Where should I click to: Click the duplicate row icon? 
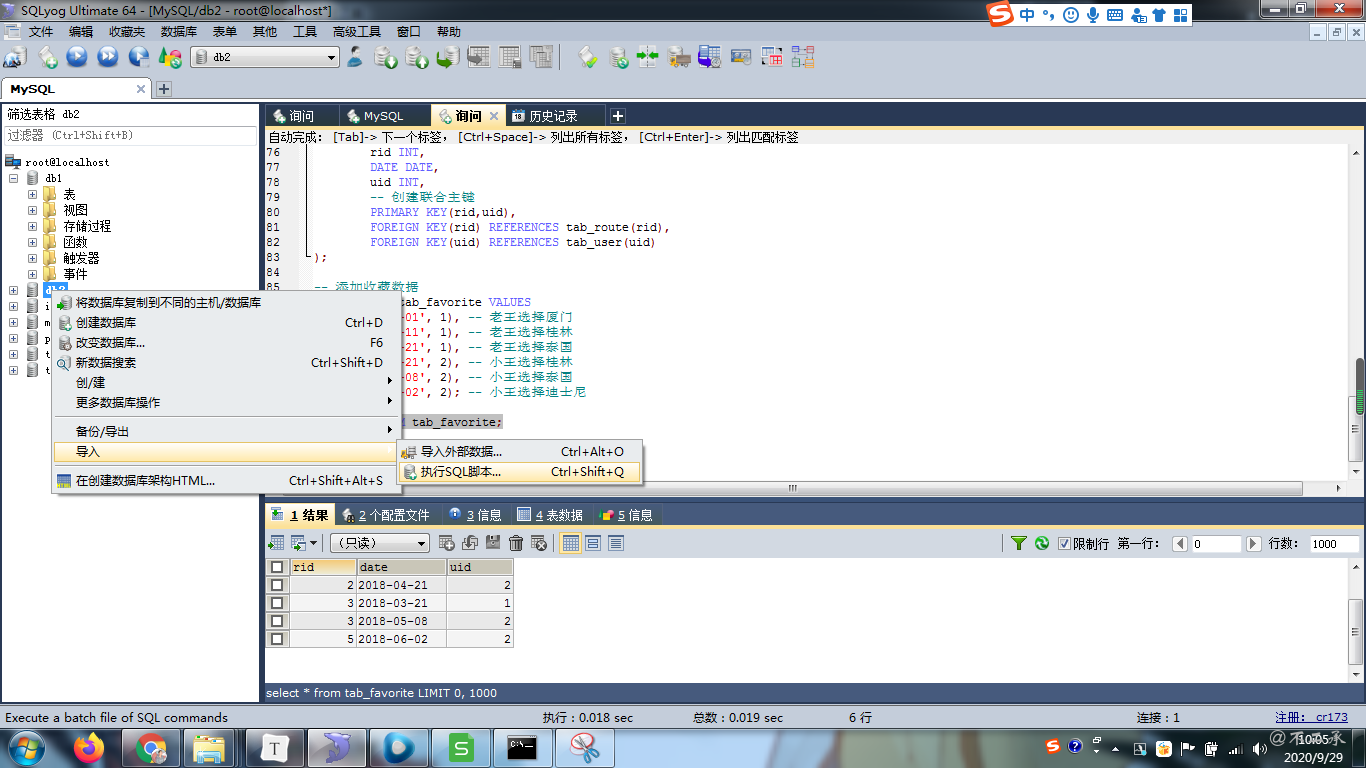[470, 543]
